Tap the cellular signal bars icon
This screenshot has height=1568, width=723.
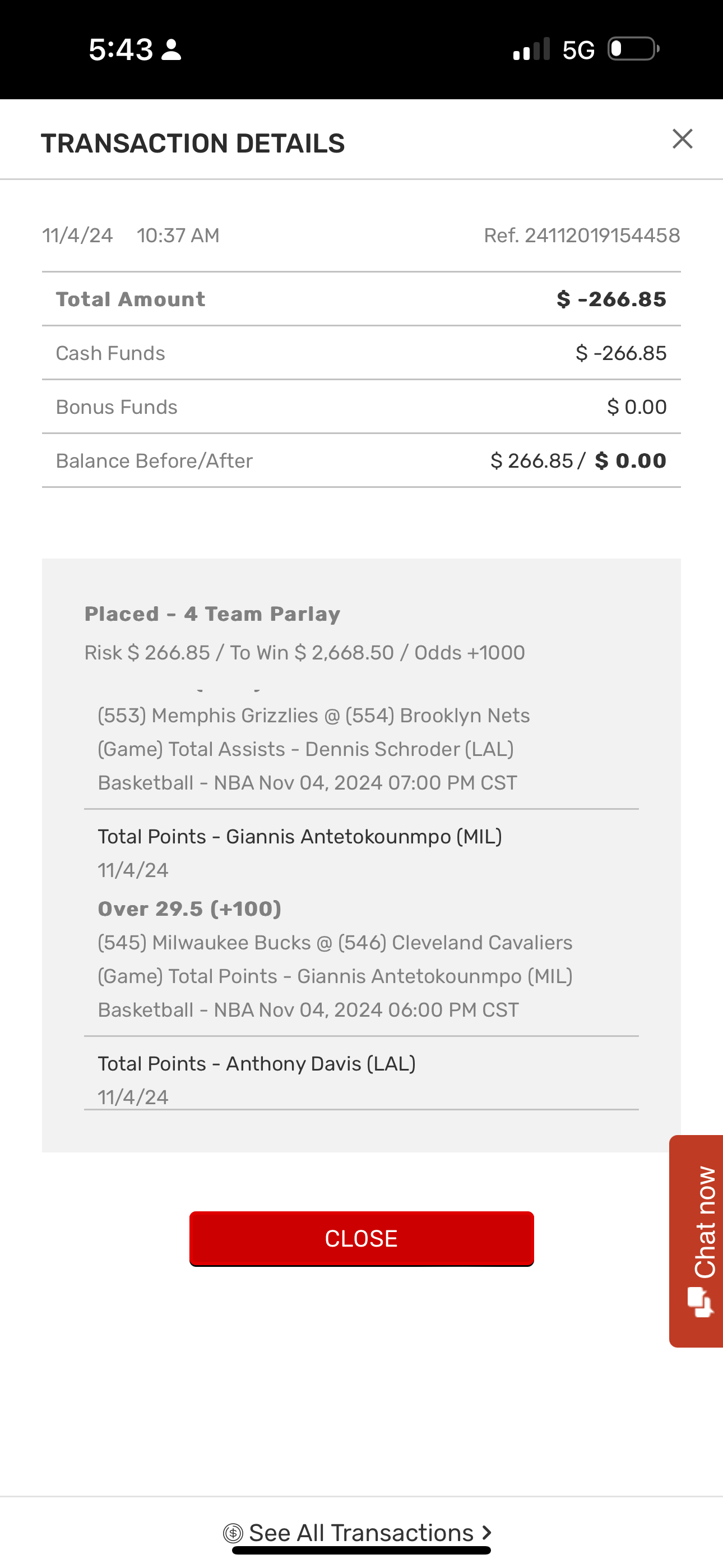pyautogui.click(x=531, y=49)
